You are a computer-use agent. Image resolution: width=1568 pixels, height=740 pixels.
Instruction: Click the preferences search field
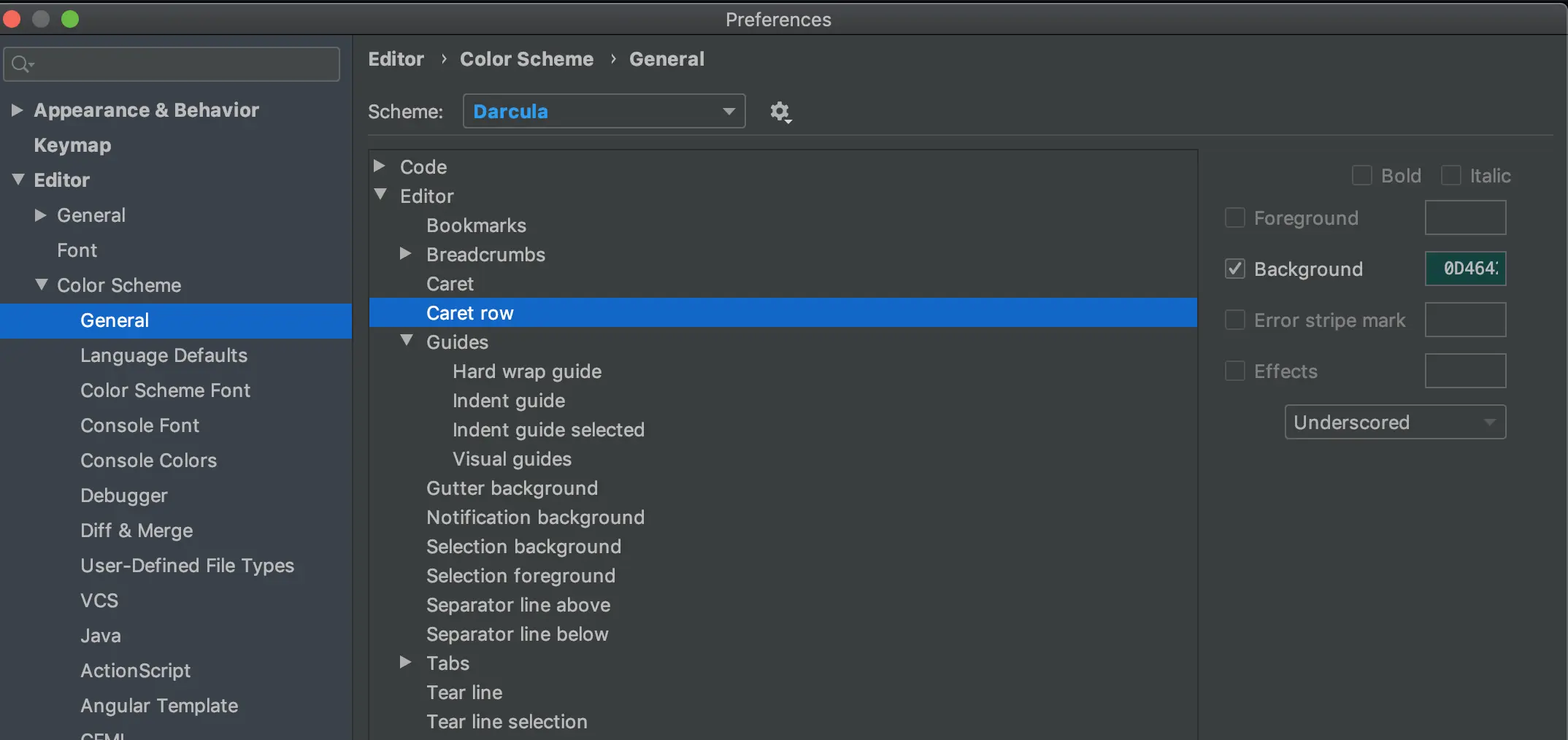182,64
